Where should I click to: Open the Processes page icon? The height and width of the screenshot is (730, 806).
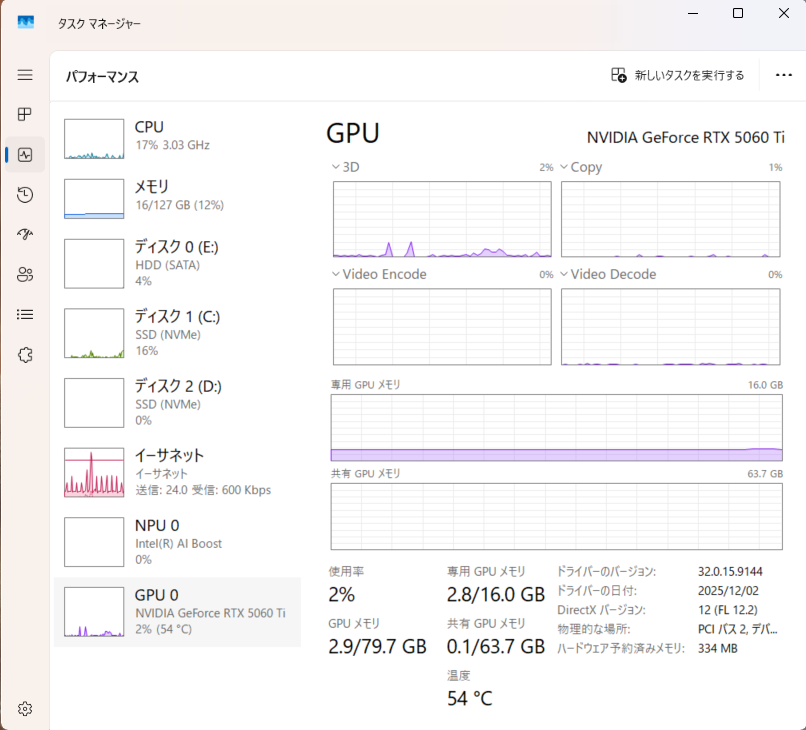[25, 115]
